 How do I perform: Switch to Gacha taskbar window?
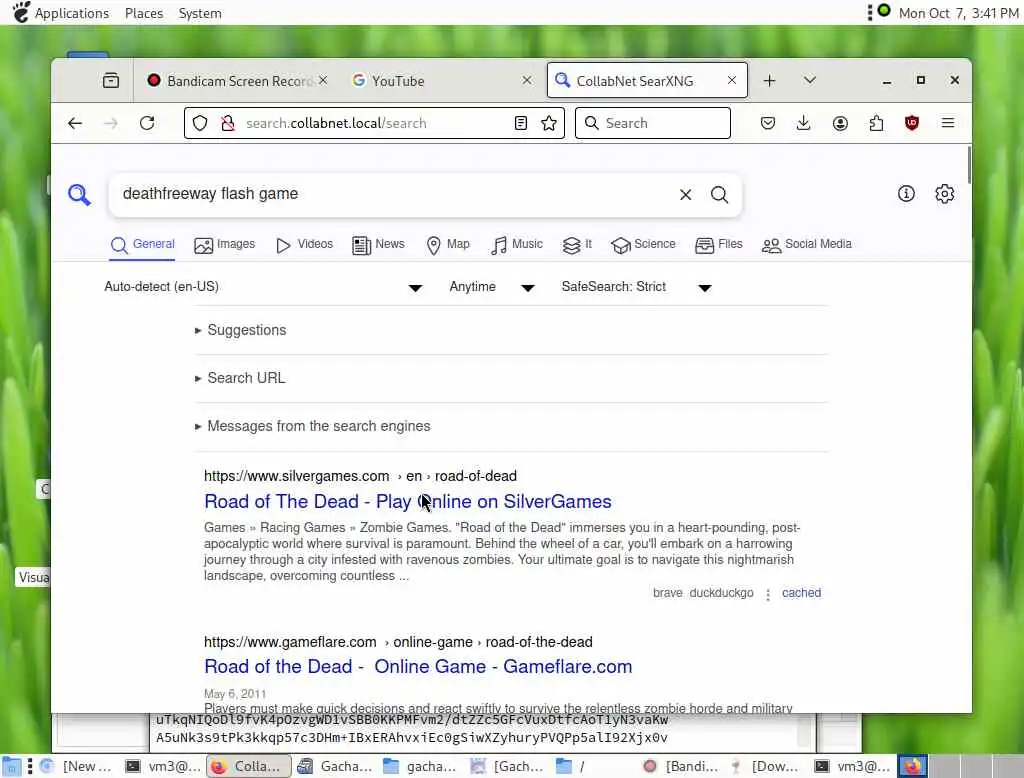[334, 766]
